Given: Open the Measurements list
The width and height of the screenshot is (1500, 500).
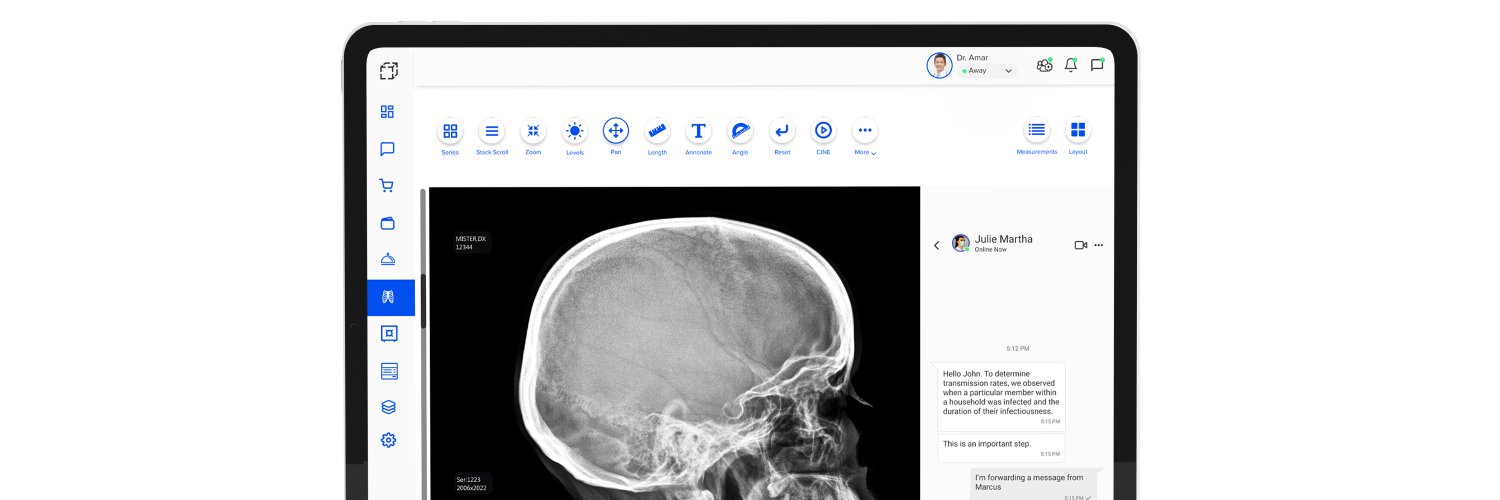Looking at the screenshot, I should (x=1037, y=130).
